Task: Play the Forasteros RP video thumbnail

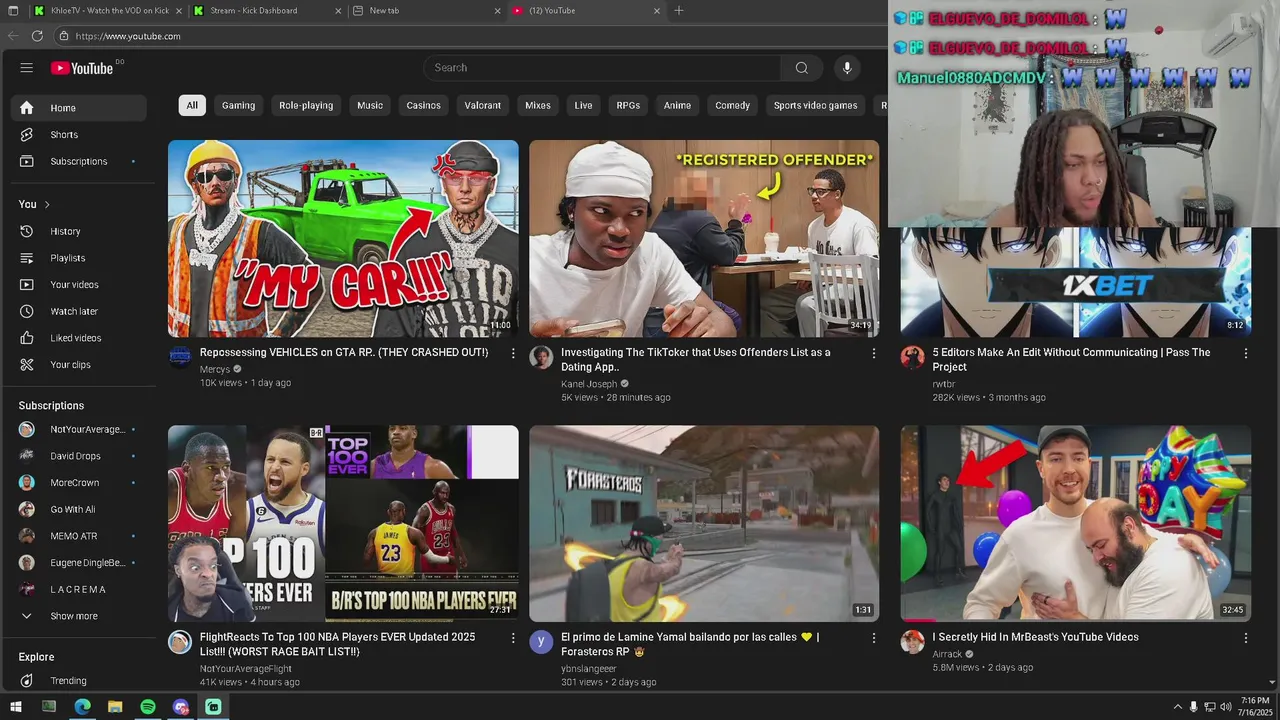Action: coord(704,523)
